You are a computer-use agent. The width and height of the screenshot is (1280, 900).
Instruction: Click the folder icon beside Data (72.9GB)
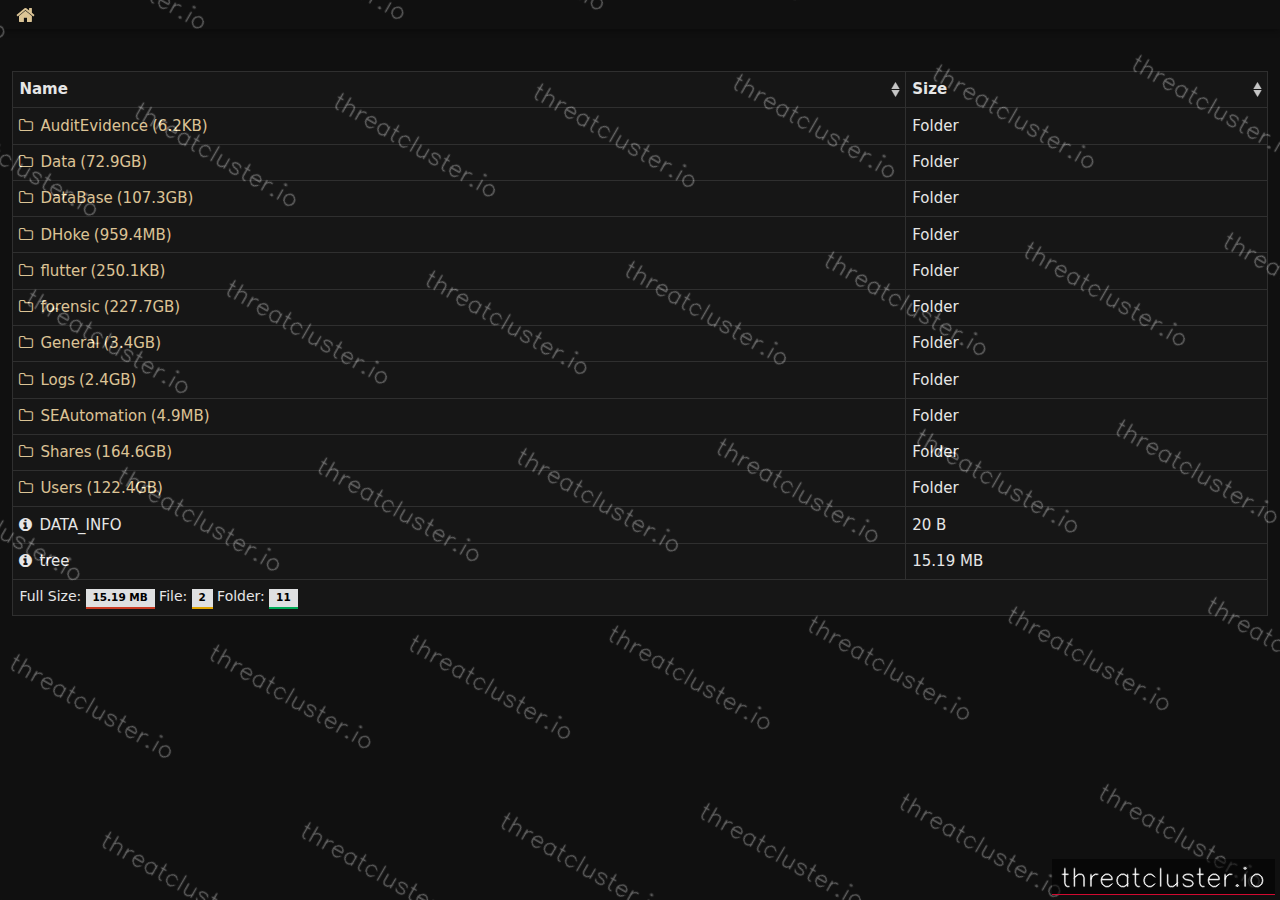pos(26,162)
